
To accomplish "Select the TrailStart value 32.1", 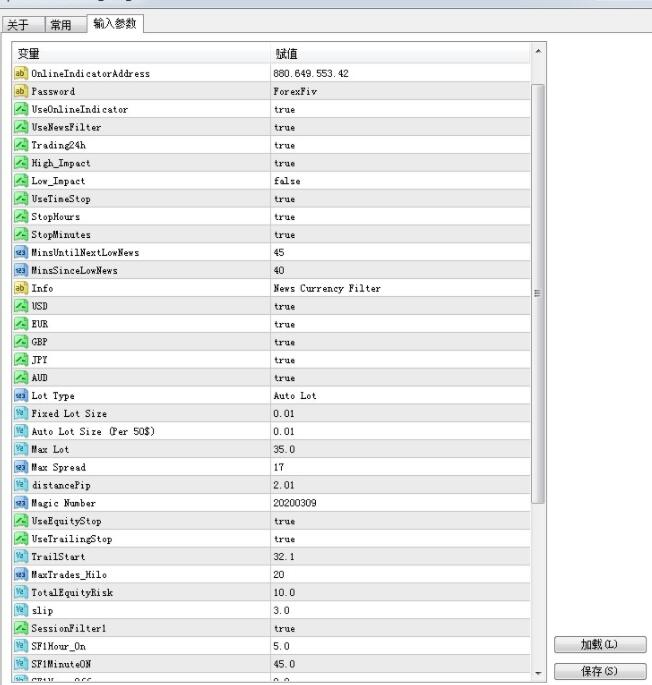I will coord(284,557).
